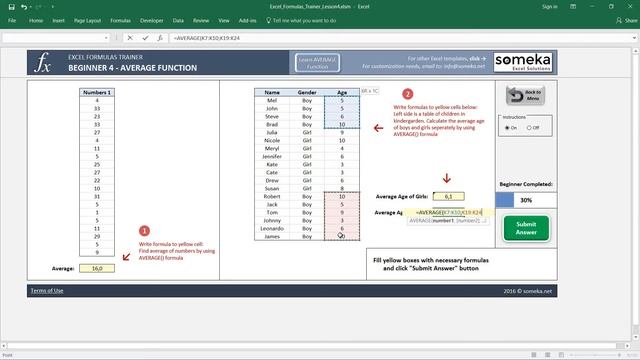The height and width of the screenshot is (360, 640).
Task: Open the Formulas tab
Action: (x=120, y=20)
